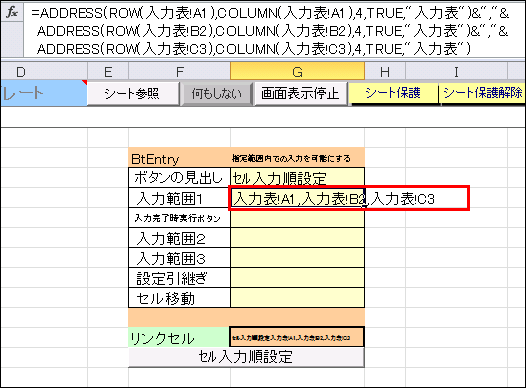Select the セル移動 label cell

pyautogui.click(x=179, y=298)
